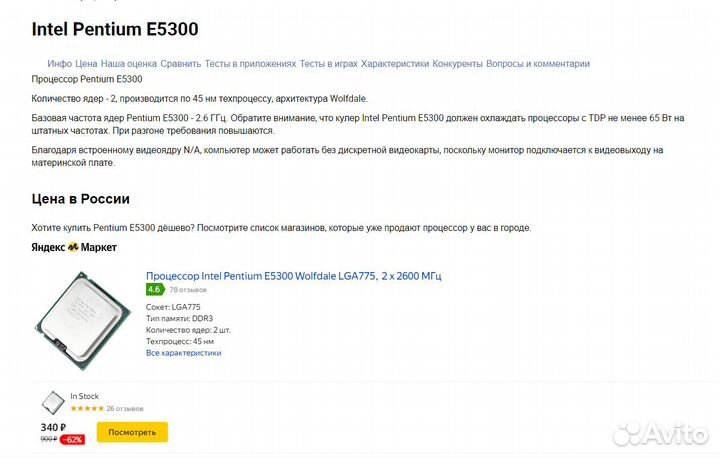Navigate to Тесты в играх

coord(328,64)
